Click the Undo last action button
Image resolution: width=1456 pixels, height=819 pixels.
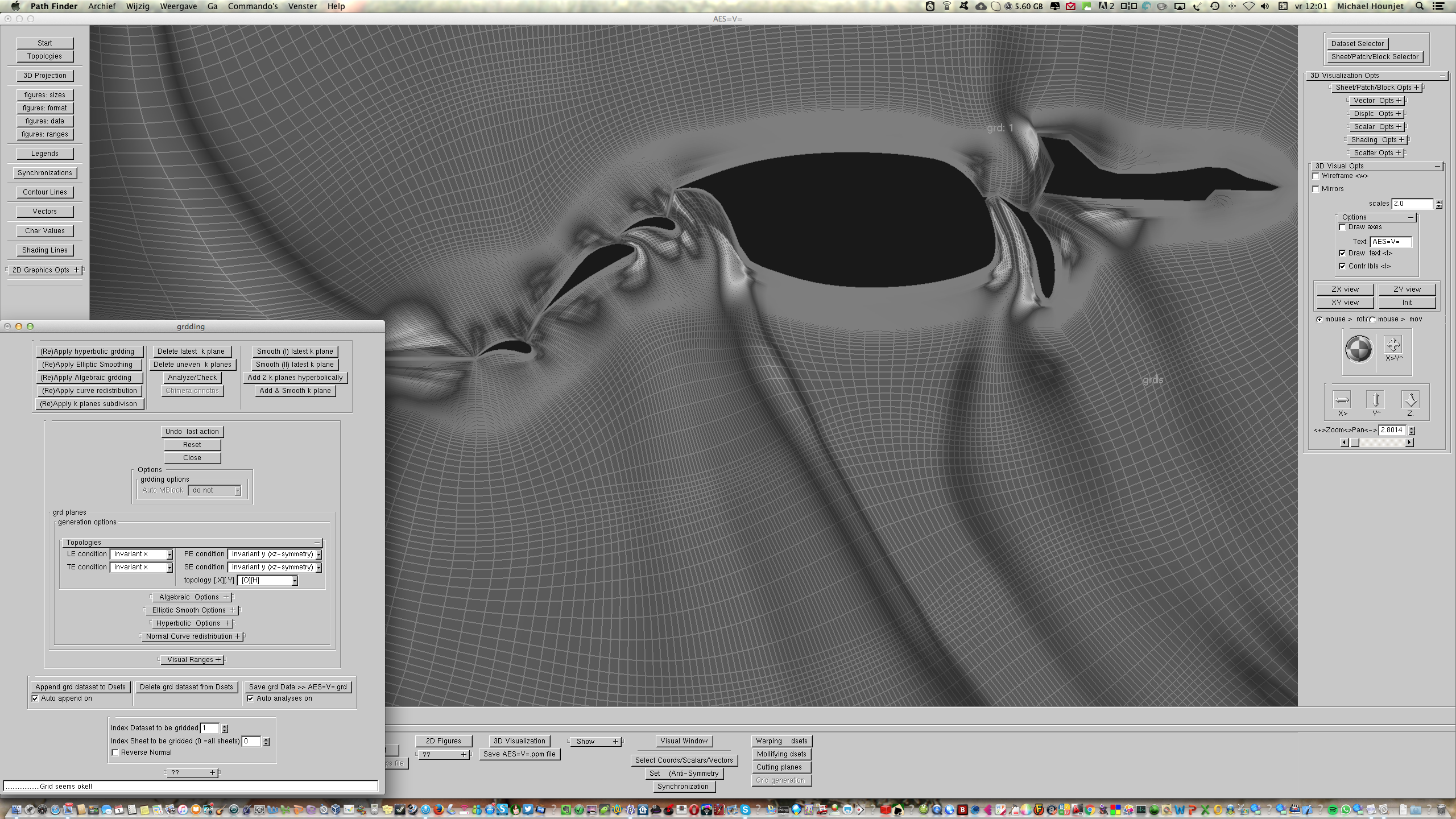pos(192,432)
